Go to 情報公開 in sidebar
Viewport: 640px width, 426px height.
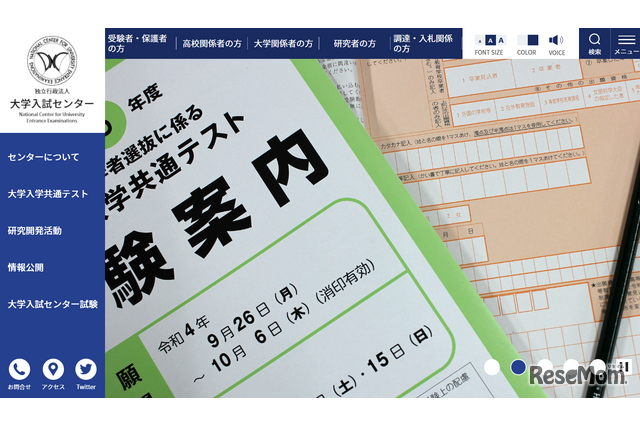tap(25, 267)
